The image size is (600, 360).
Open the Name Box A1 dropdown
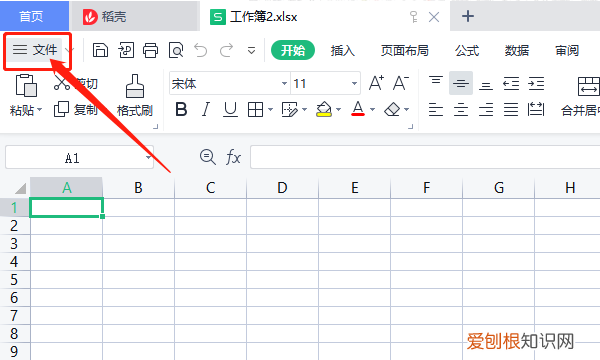148,157
